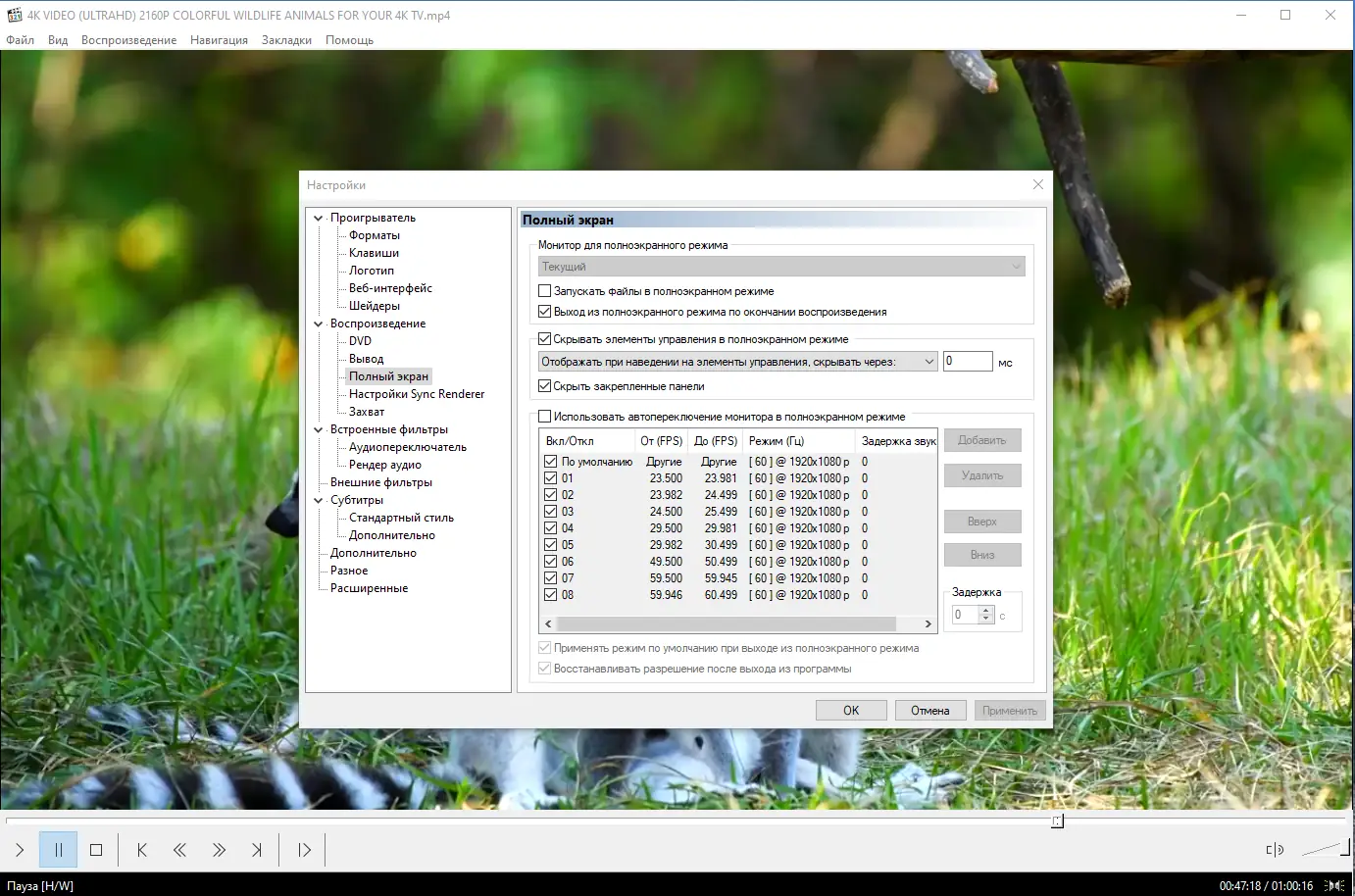Click the Удалить button
The image size is (1355, 896).
click(982, 475)
